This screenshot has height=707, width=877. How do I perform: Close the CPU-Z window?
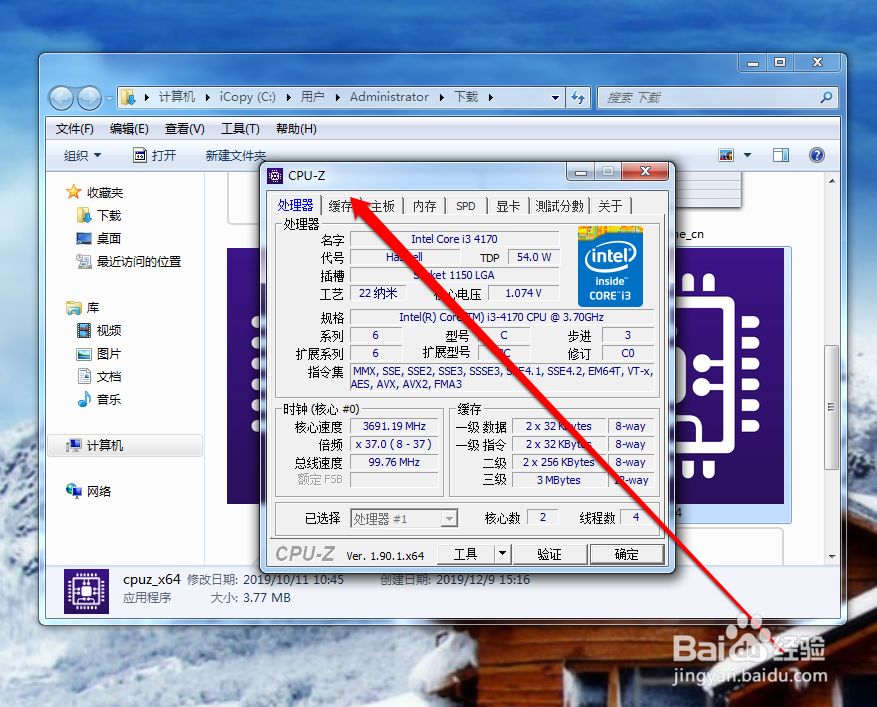click(645, 171)
